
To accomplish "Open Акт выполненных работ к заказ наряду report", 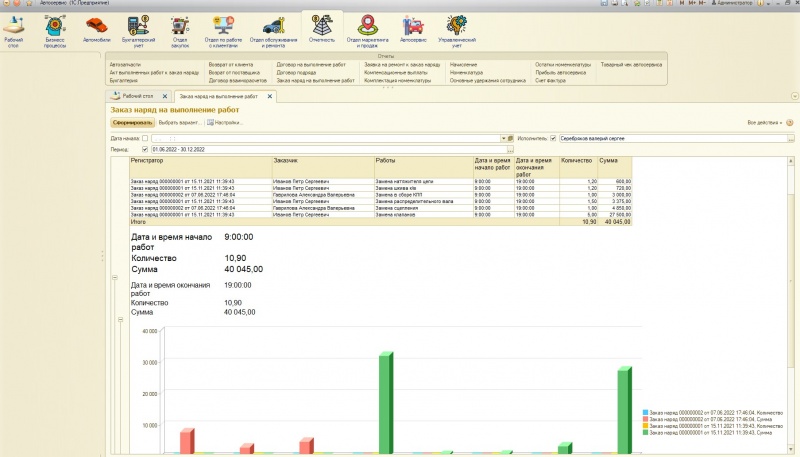I will point(154,72).
